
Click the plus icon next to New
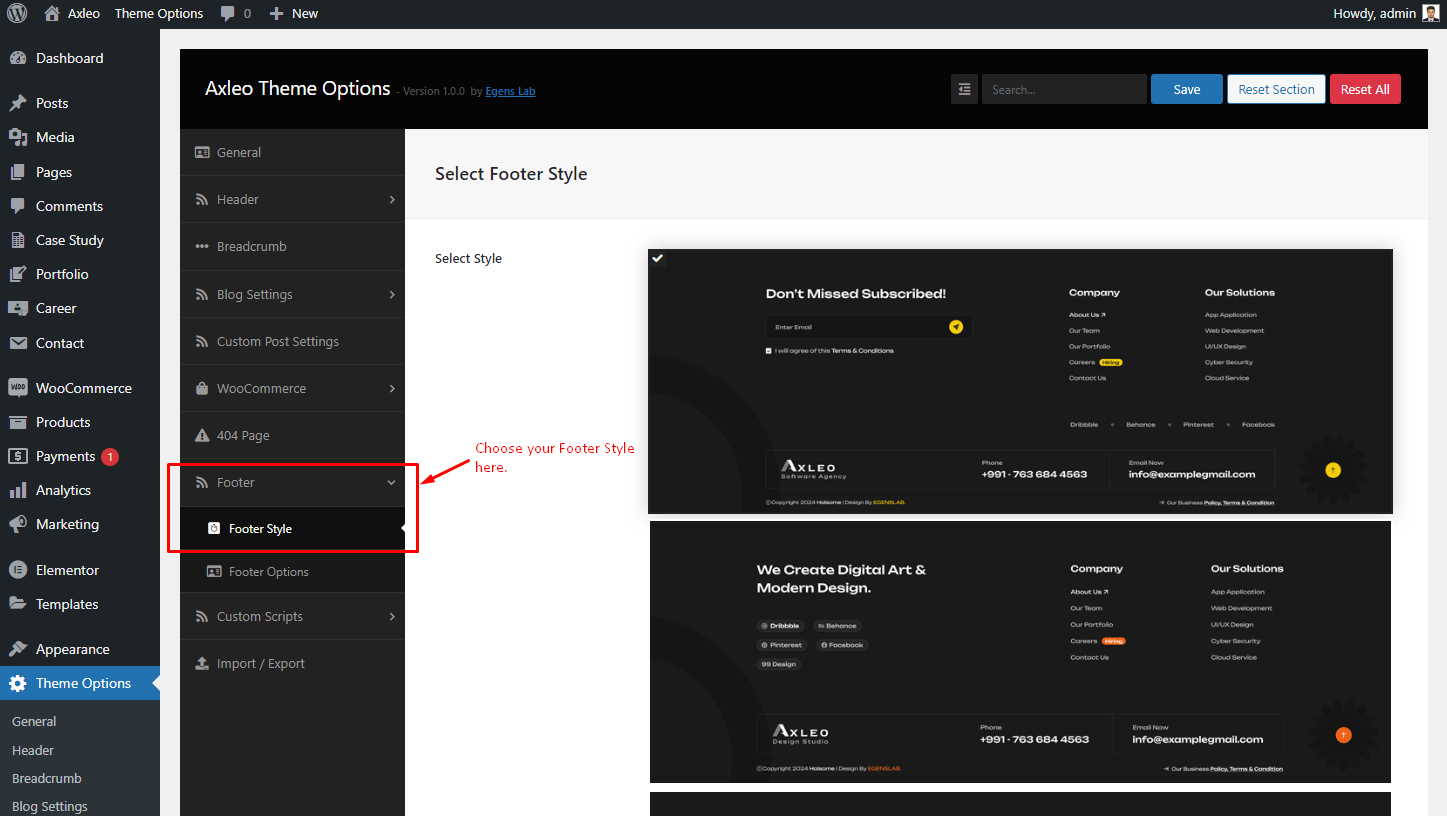click(x=277, y=13)
